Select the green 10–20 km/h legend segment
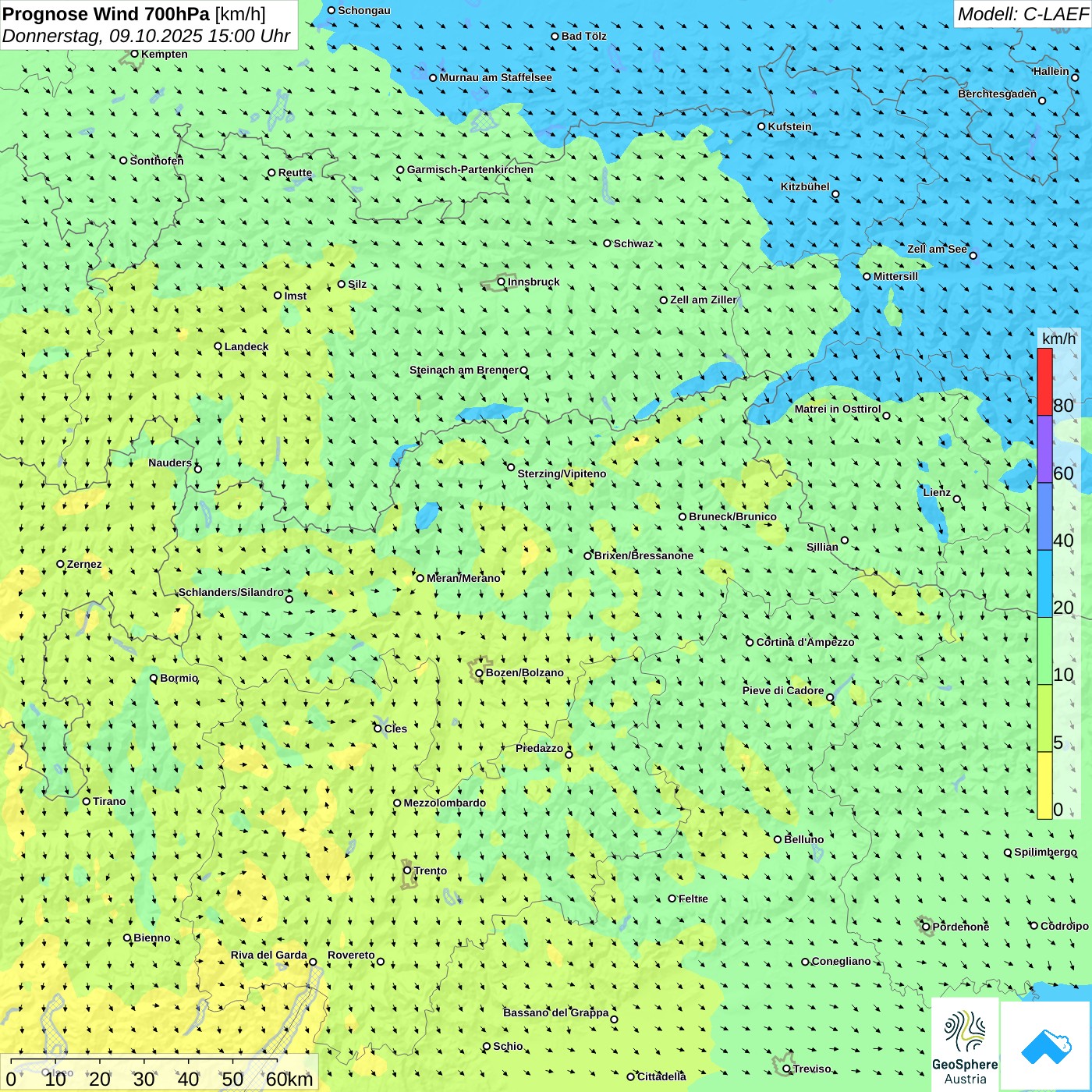1092x1092 pixels. [1044, 651]
